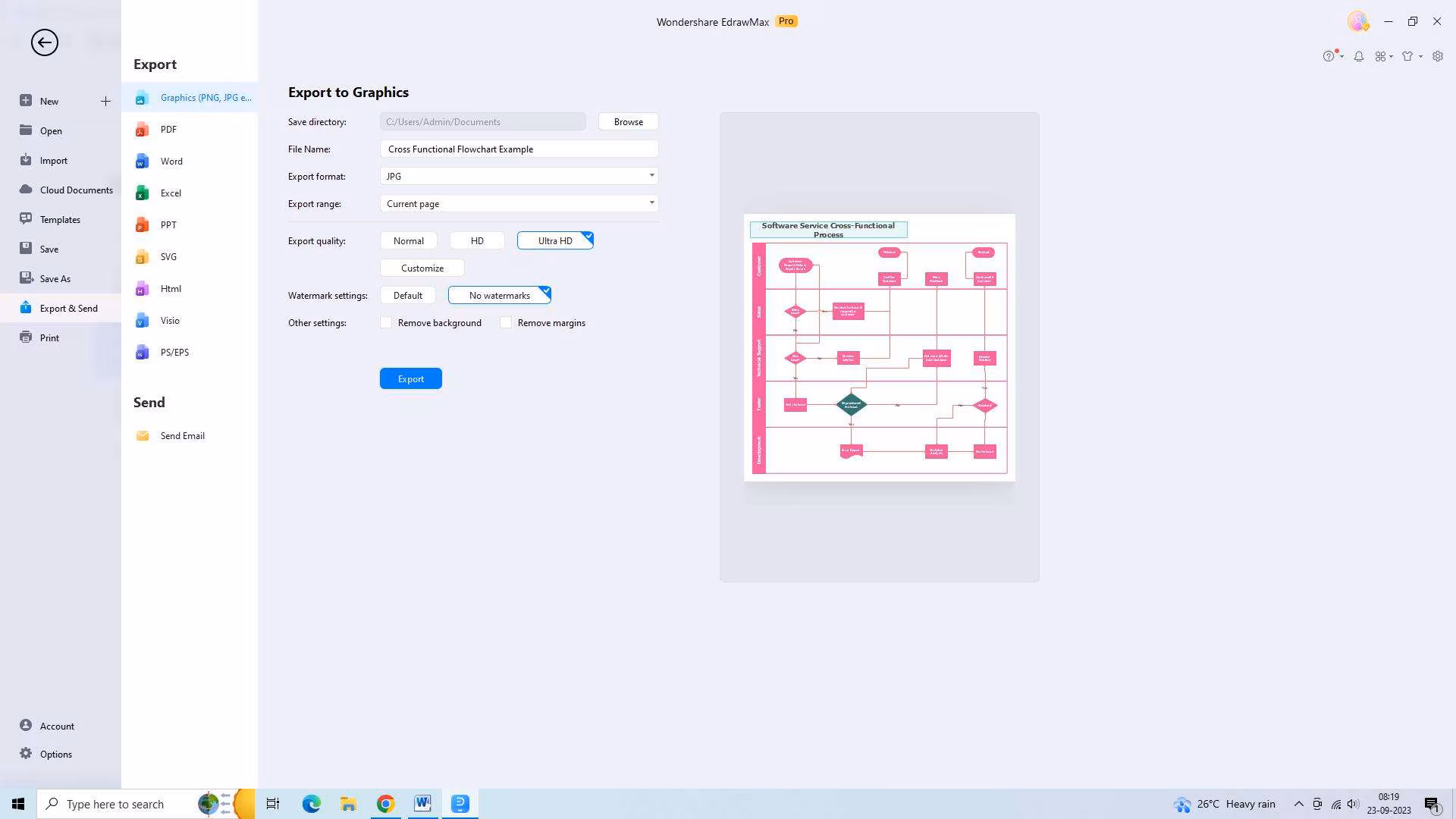Screen dimensions: 1456x819
Task: Click the plus icon next to New
Action: [x=105, y=101]
